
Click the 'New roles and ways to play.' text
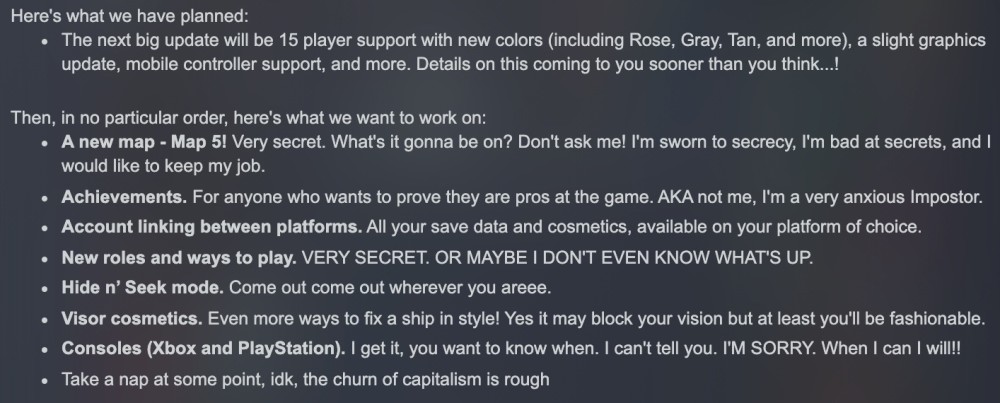(x=179, y=258)
